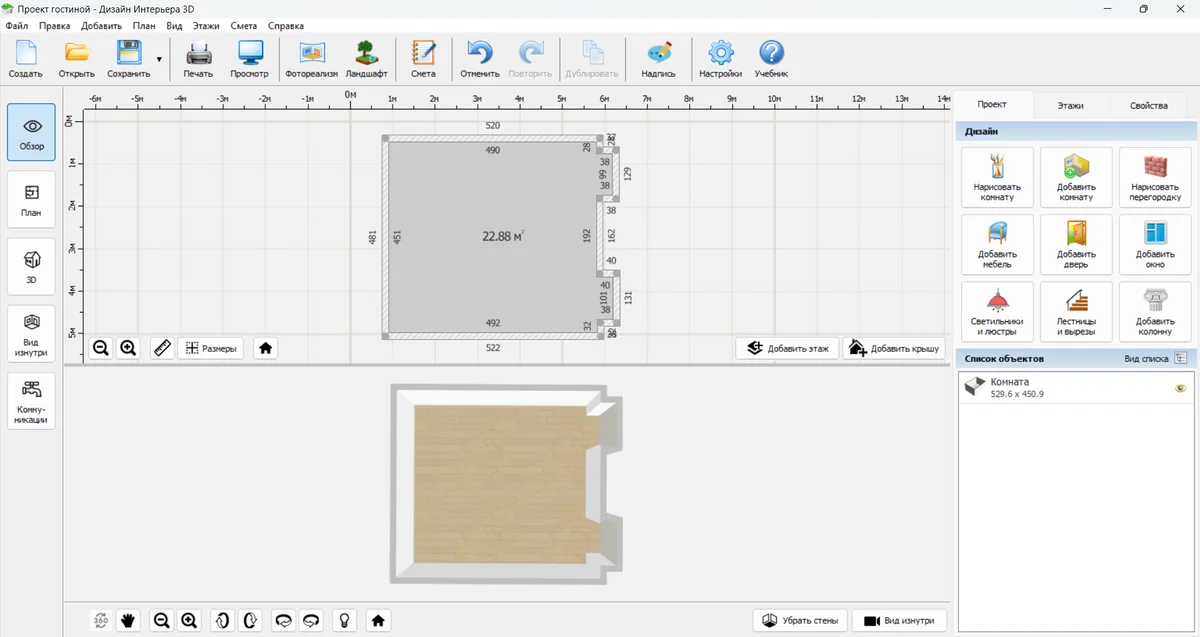Click Добавить мебель tool
1200x637 pixels.
[997, 244]
